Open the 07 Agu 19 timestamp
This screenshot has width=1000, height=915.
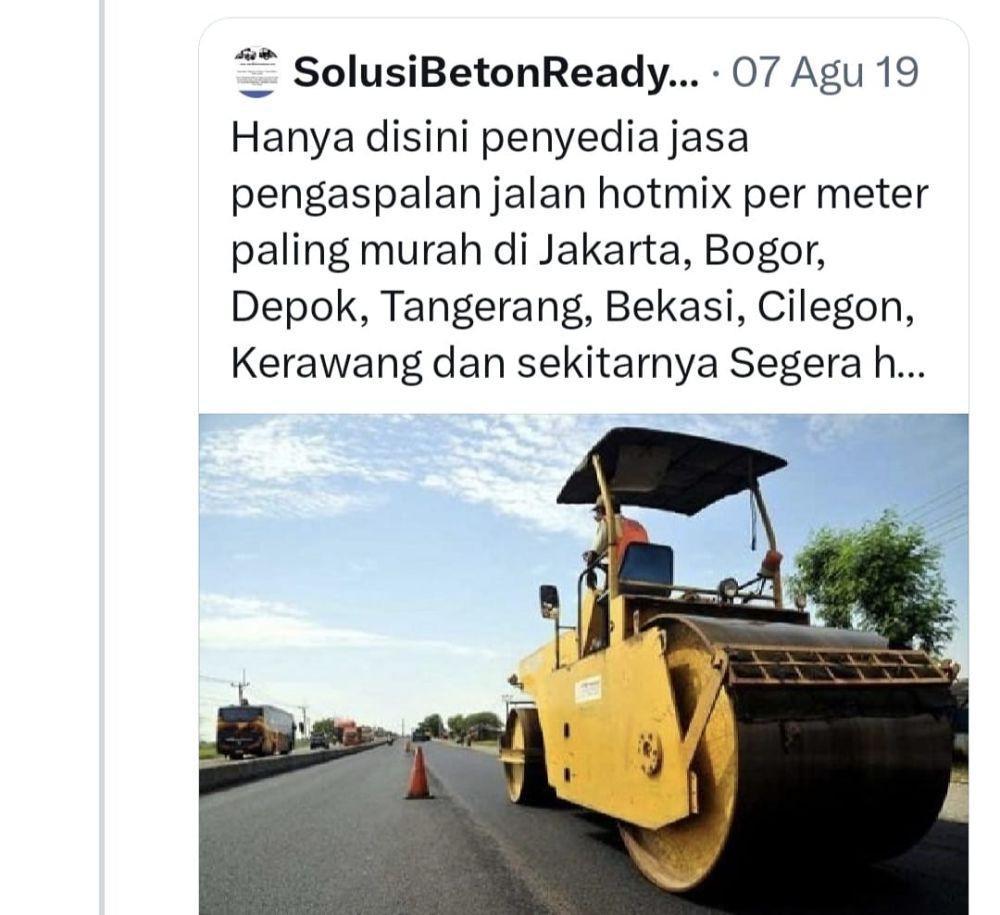point(825,72)
